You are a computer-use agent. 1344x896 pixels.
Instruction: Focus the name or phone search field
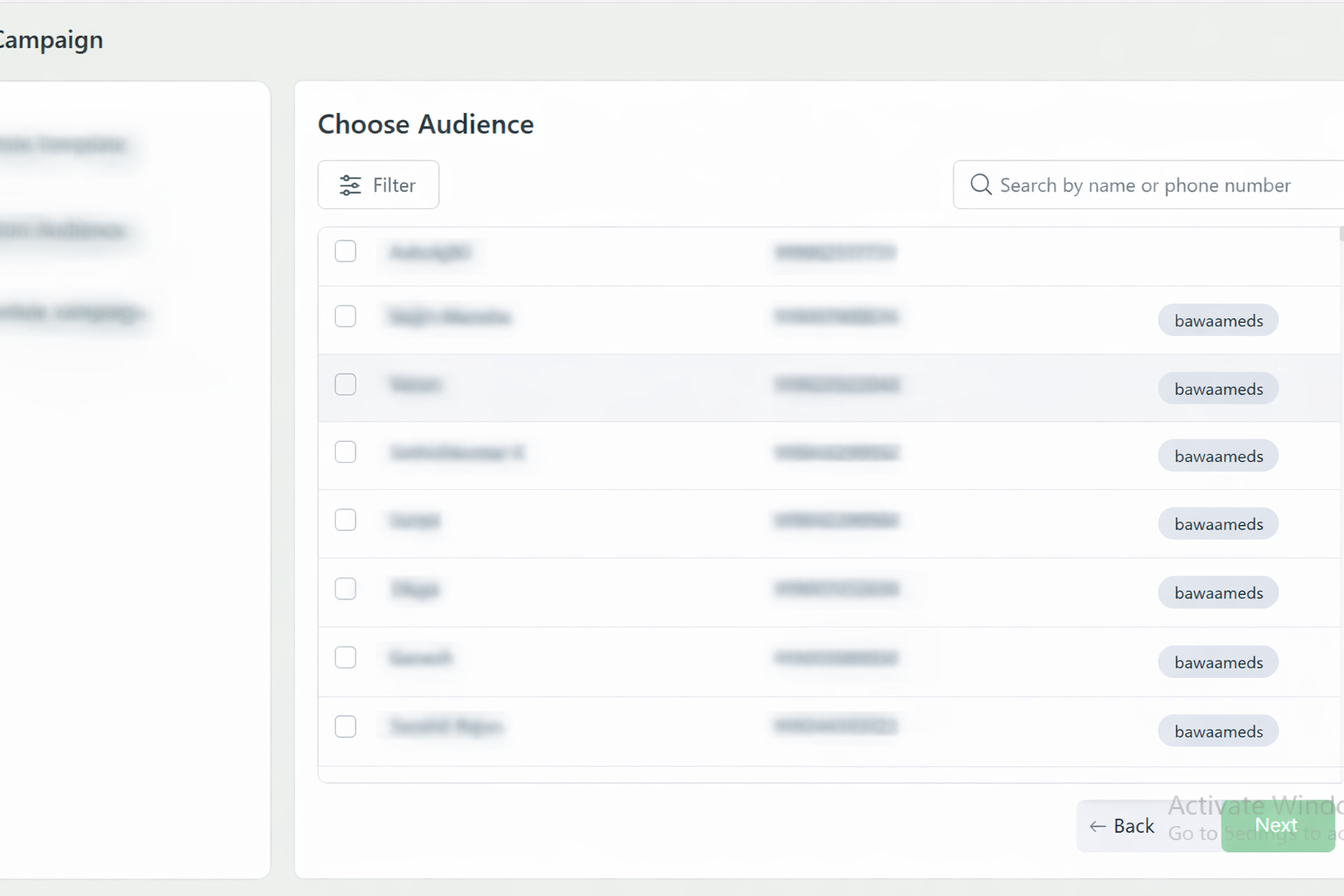tap(1155, 185)
